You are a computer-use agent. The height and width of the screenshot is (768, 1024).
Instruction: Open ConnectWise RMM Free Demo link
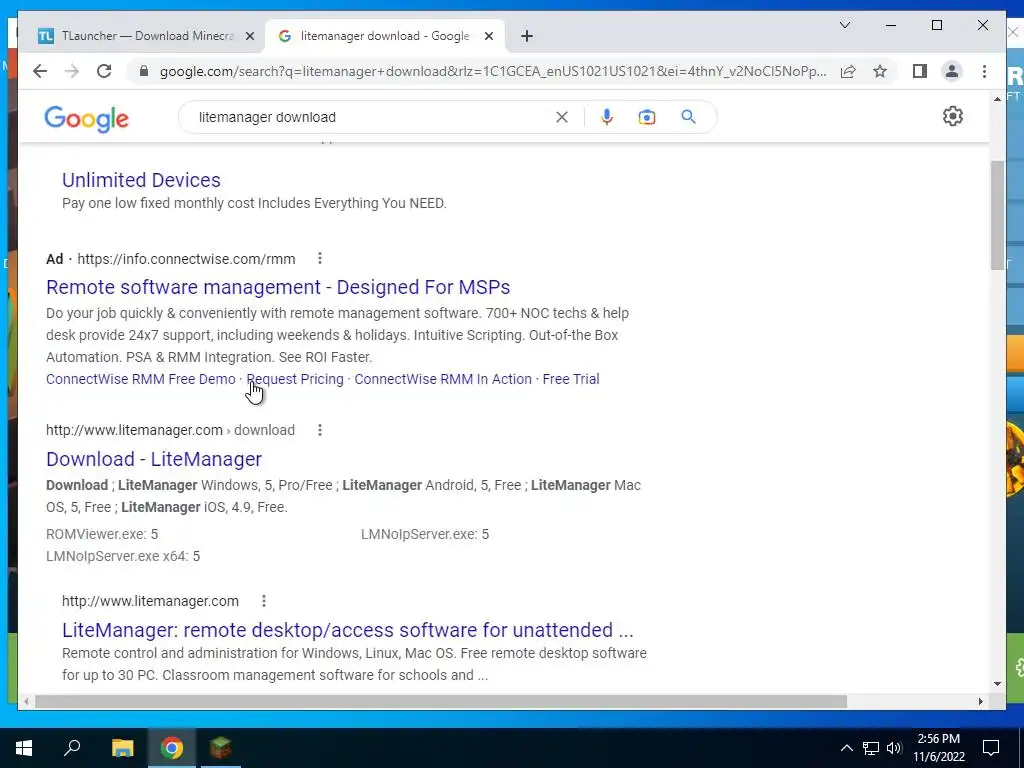pyautogui.click(x=140, y=379)
